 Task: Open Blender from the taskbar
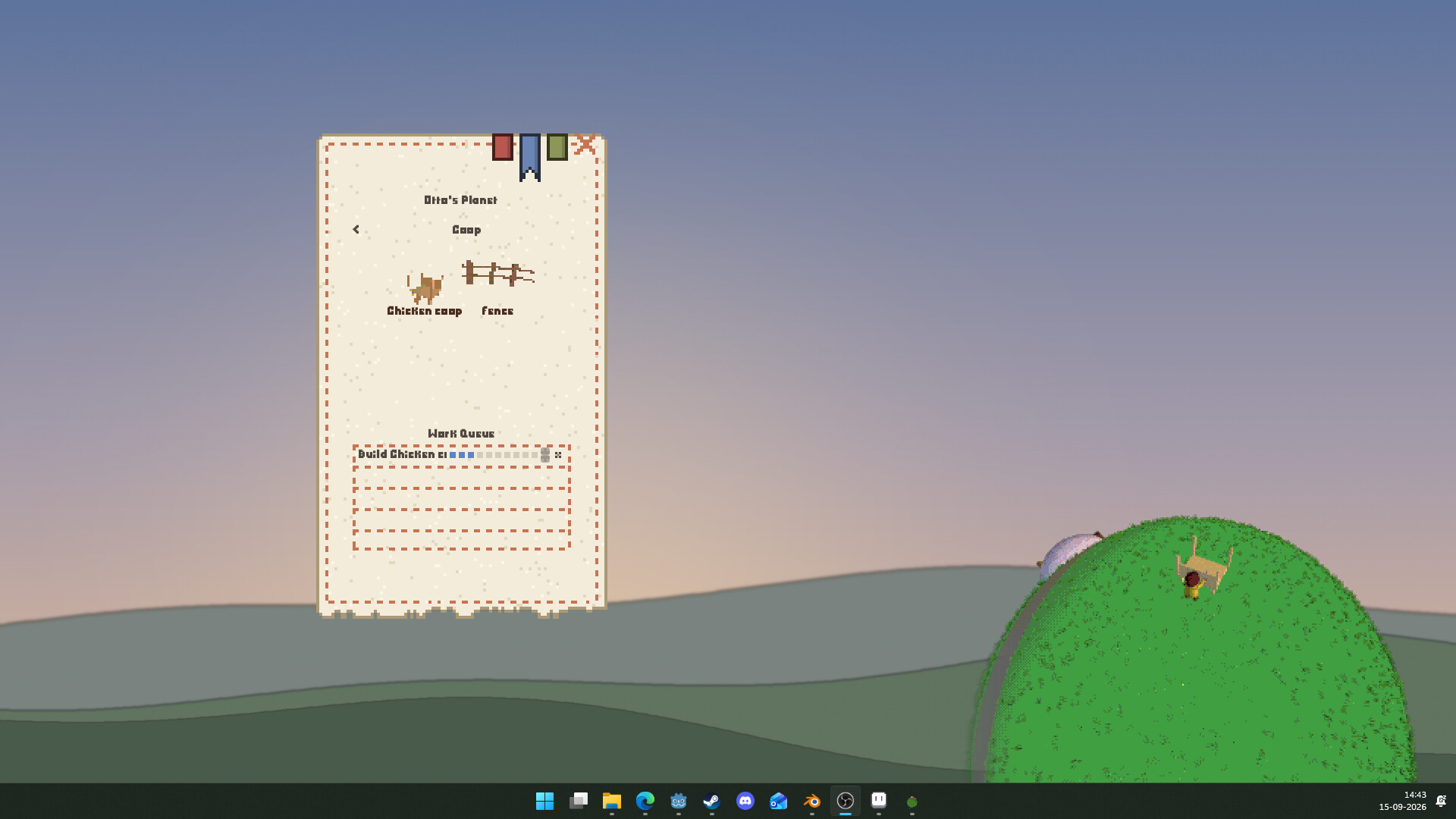[x=812, y=801]
